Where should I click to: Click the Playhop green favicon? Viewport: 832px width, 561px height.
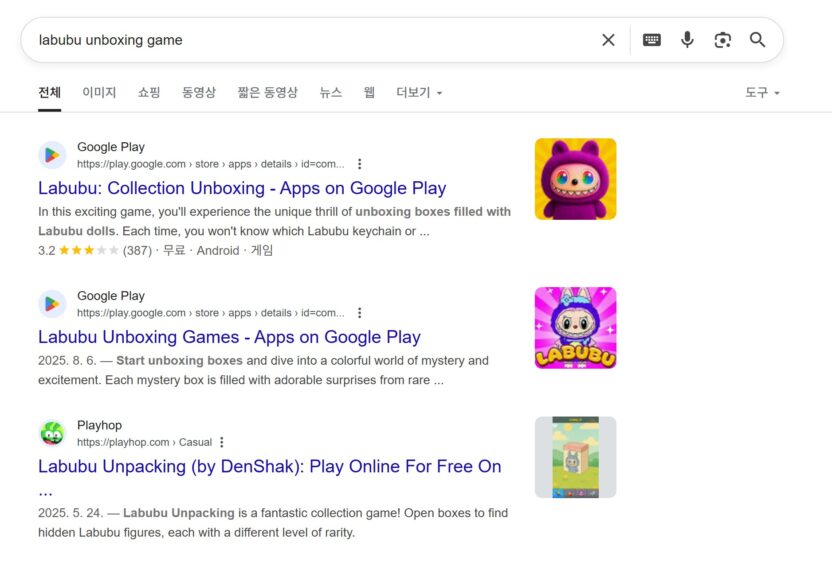pos(52,433)
